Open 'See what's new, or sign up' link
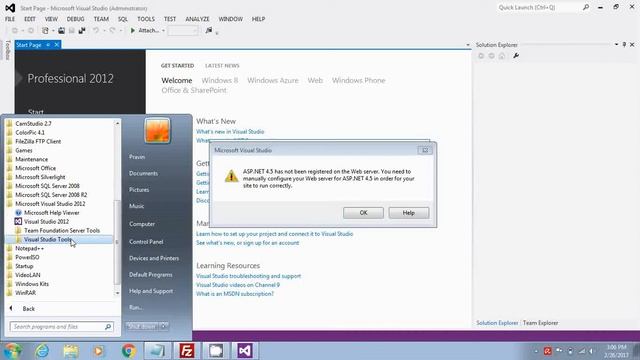Viewport: 640px width, 360px height. [x=247, y=243]
